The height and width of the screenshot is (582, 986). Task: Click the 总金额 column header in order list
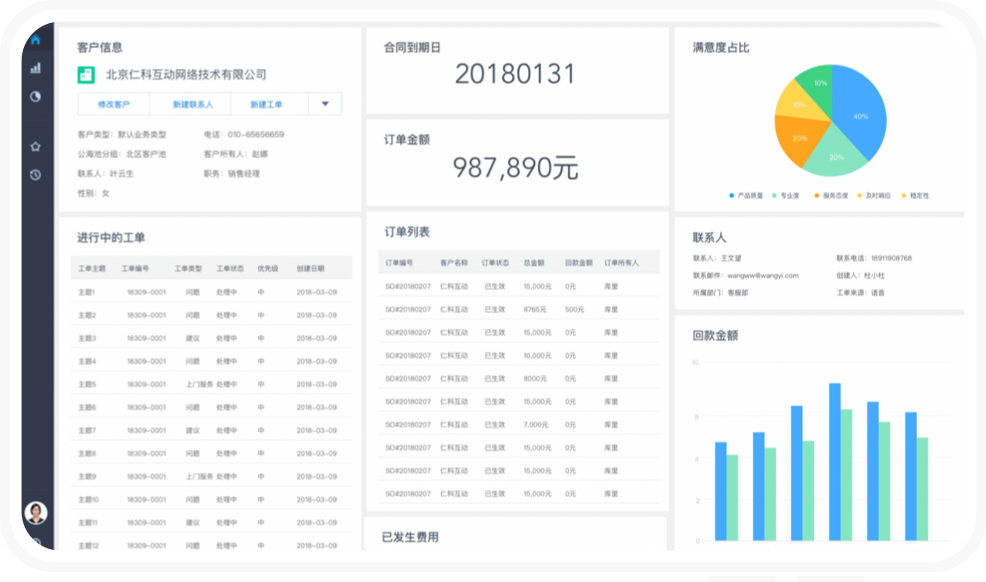(x=537, y=262)
